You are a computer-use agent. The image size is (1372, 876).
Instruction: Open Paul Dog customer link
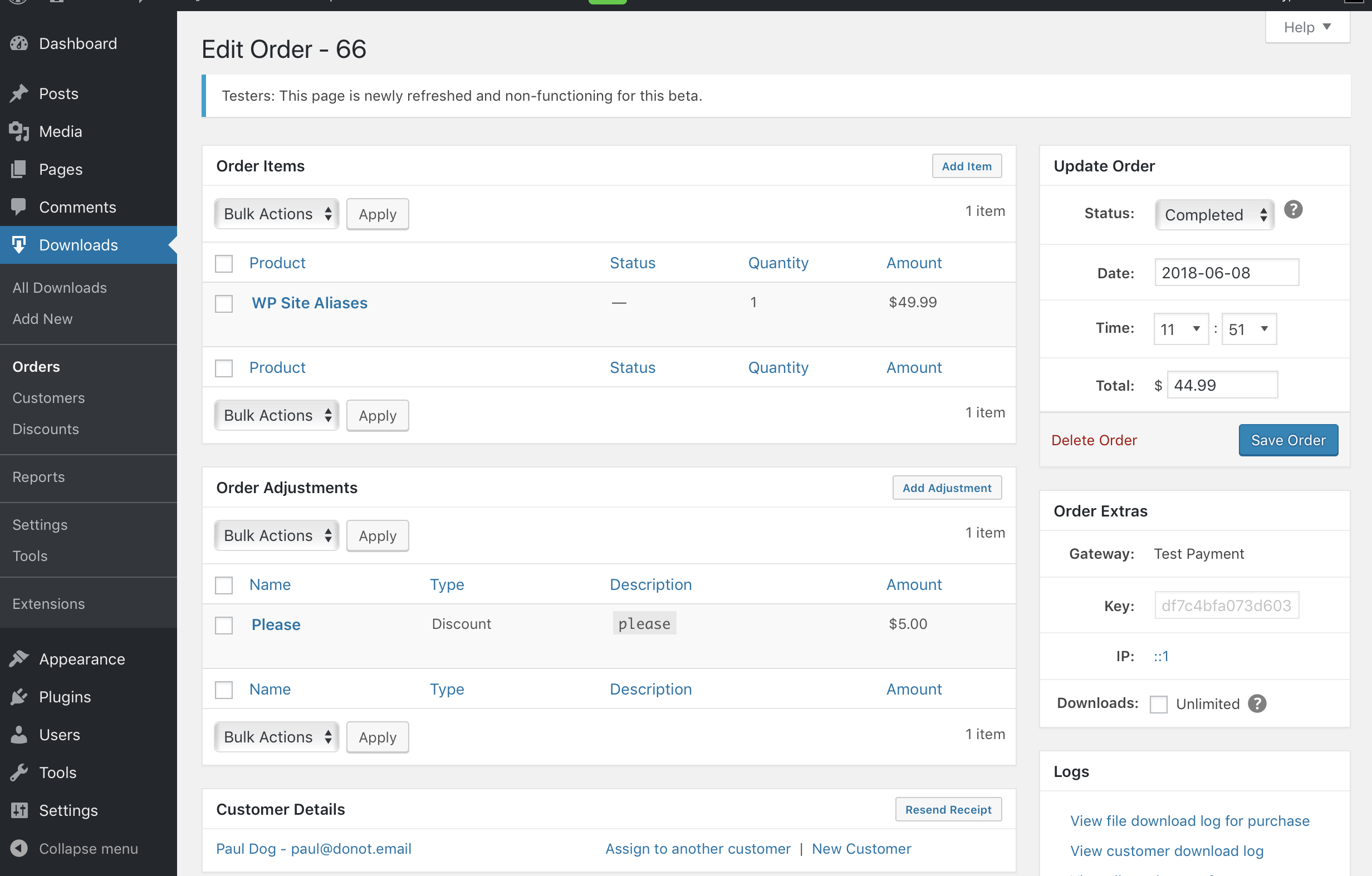tap(313, 849)
